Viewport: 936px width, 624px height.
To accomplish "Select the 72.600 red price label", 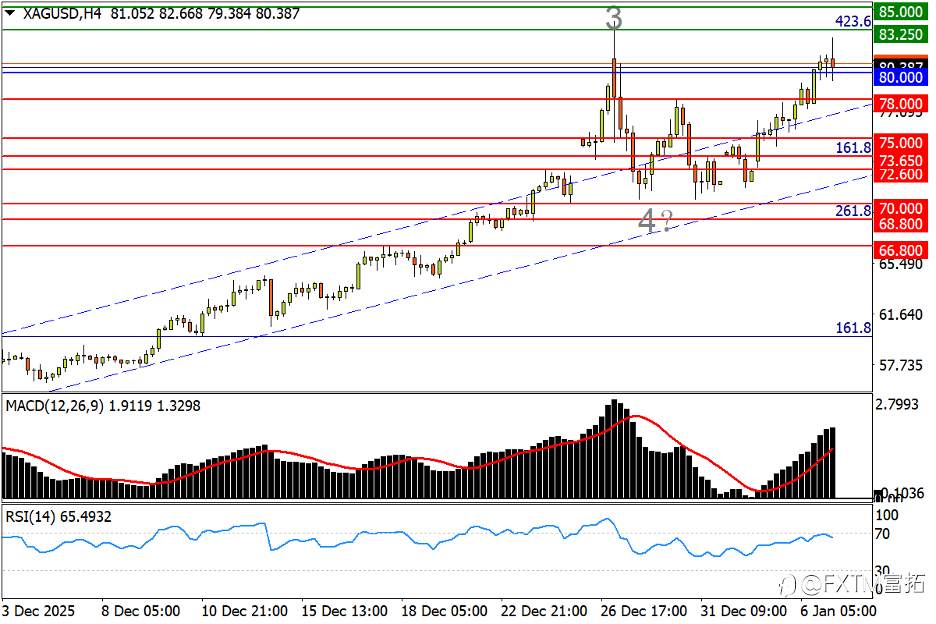I will 901,174.
